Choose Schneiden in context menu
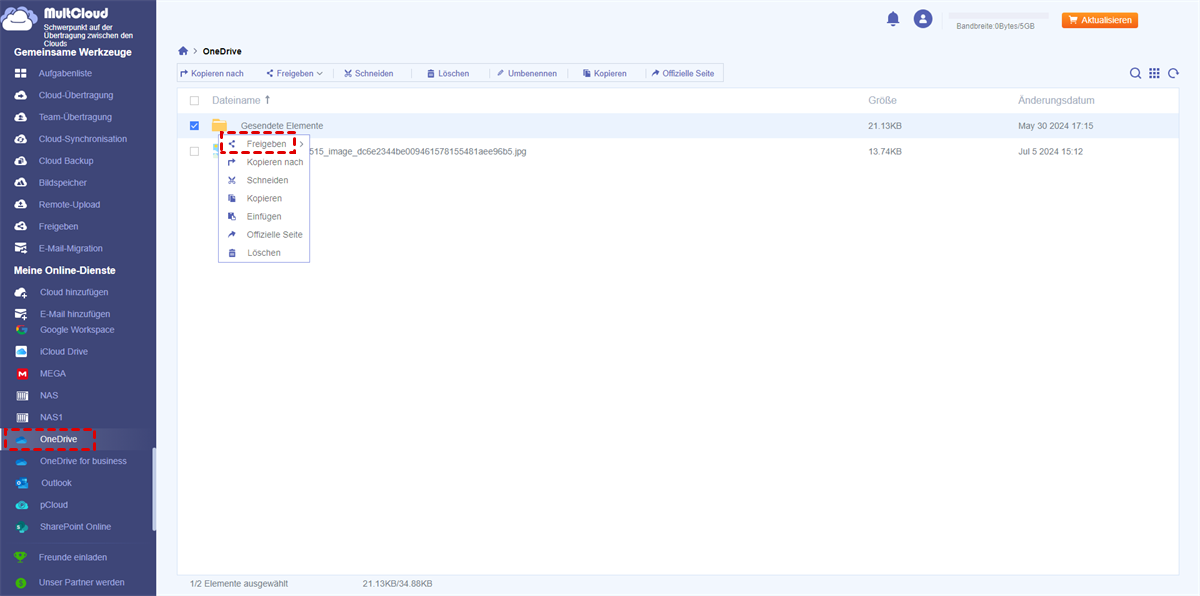1200x596 pixels. [x=264, y=180]
